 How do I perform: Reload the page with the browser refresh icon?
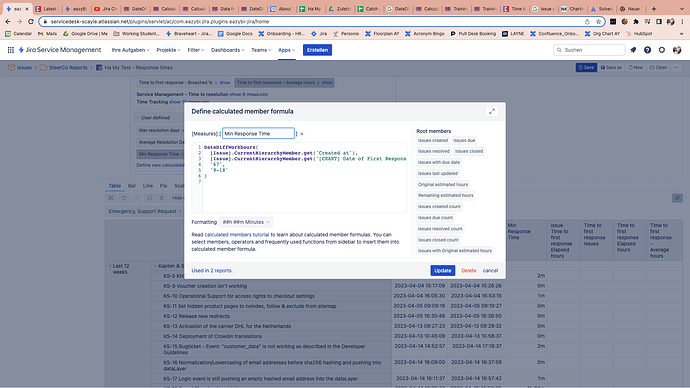[x=30, y=22]
